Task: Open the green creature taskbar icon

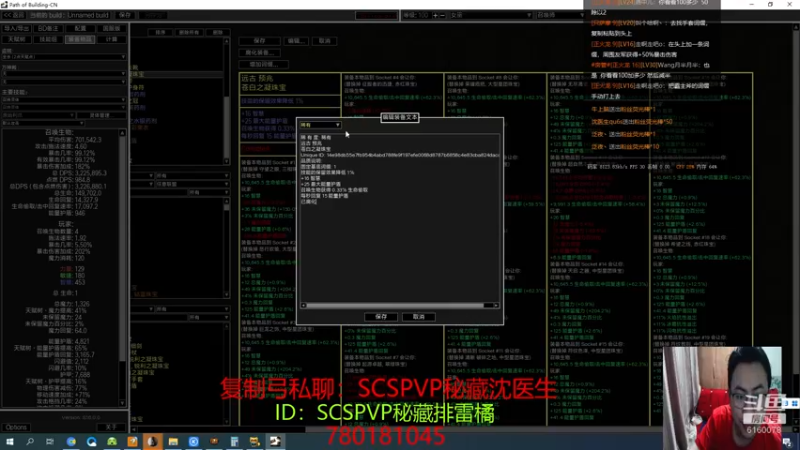Action: [x=112, y=441]
